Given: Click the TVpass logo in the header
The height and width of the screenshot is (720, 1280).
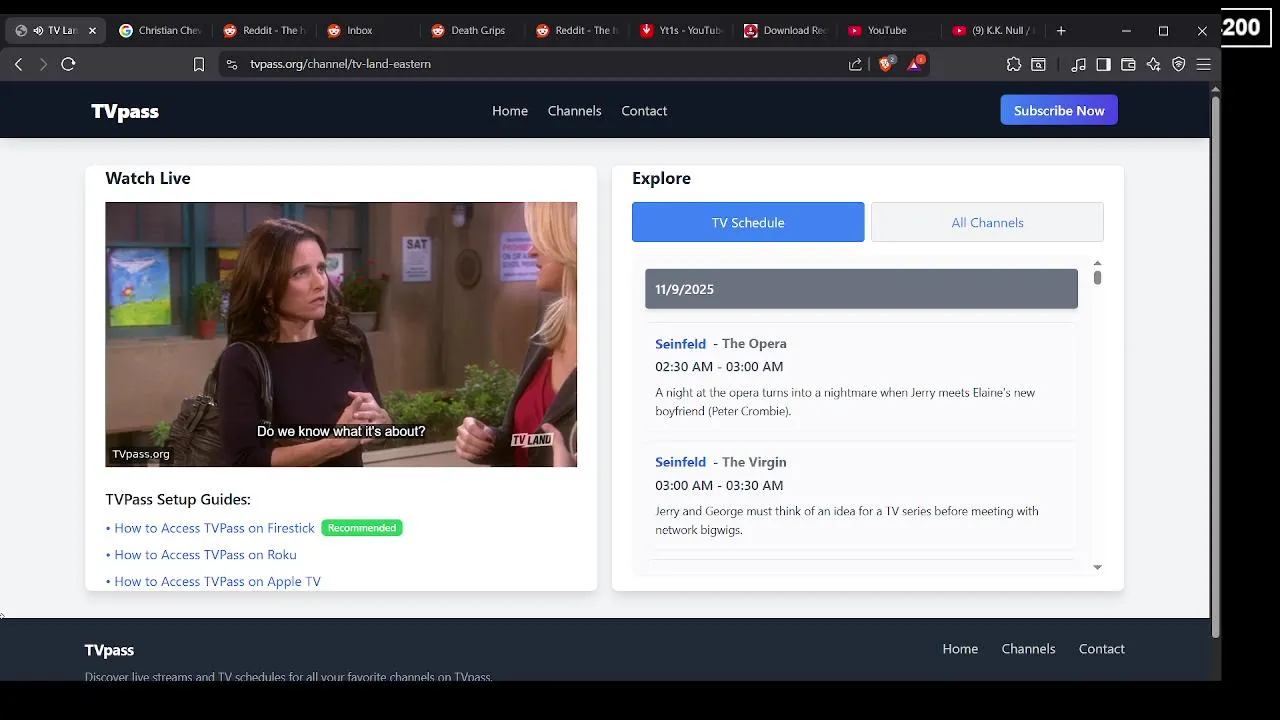Looking at the screenshot, I should point(125,111).
